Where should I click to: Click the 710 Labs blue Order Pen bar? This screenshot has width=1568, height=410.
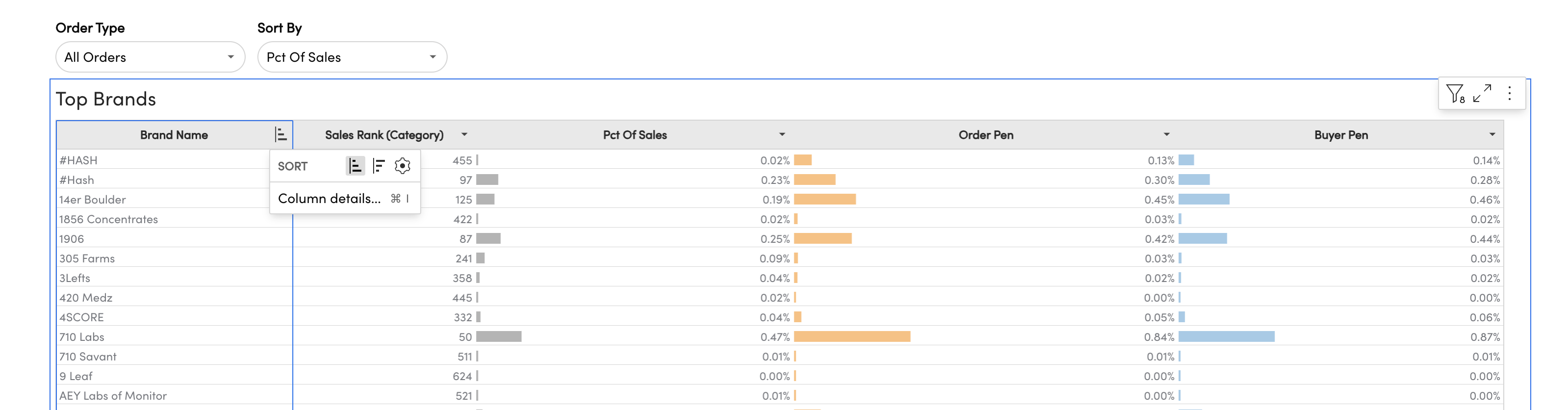click(1227, 337)
